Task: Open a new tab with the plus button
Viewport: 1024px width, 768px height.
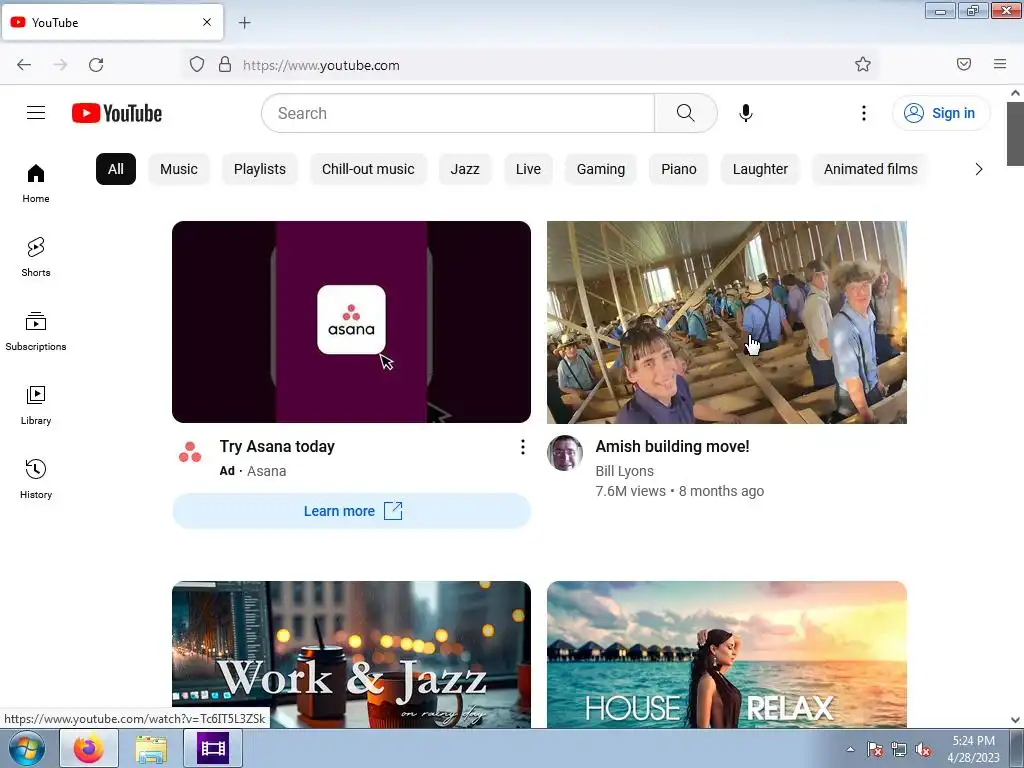Action: pyautogui.click(x=244, y=23)
